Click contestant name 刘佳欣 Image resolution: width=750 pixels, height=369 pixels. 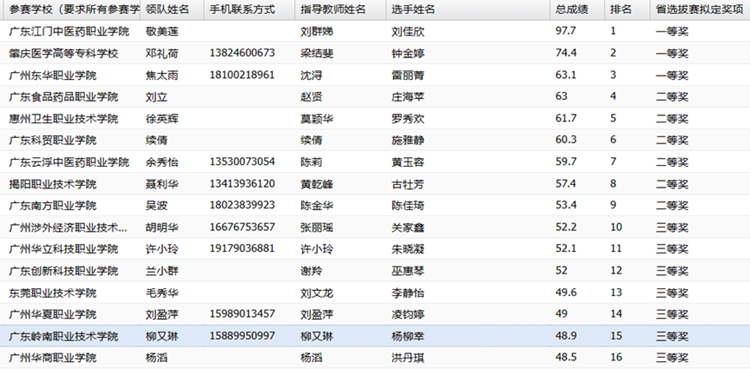[x=408, y=32]
